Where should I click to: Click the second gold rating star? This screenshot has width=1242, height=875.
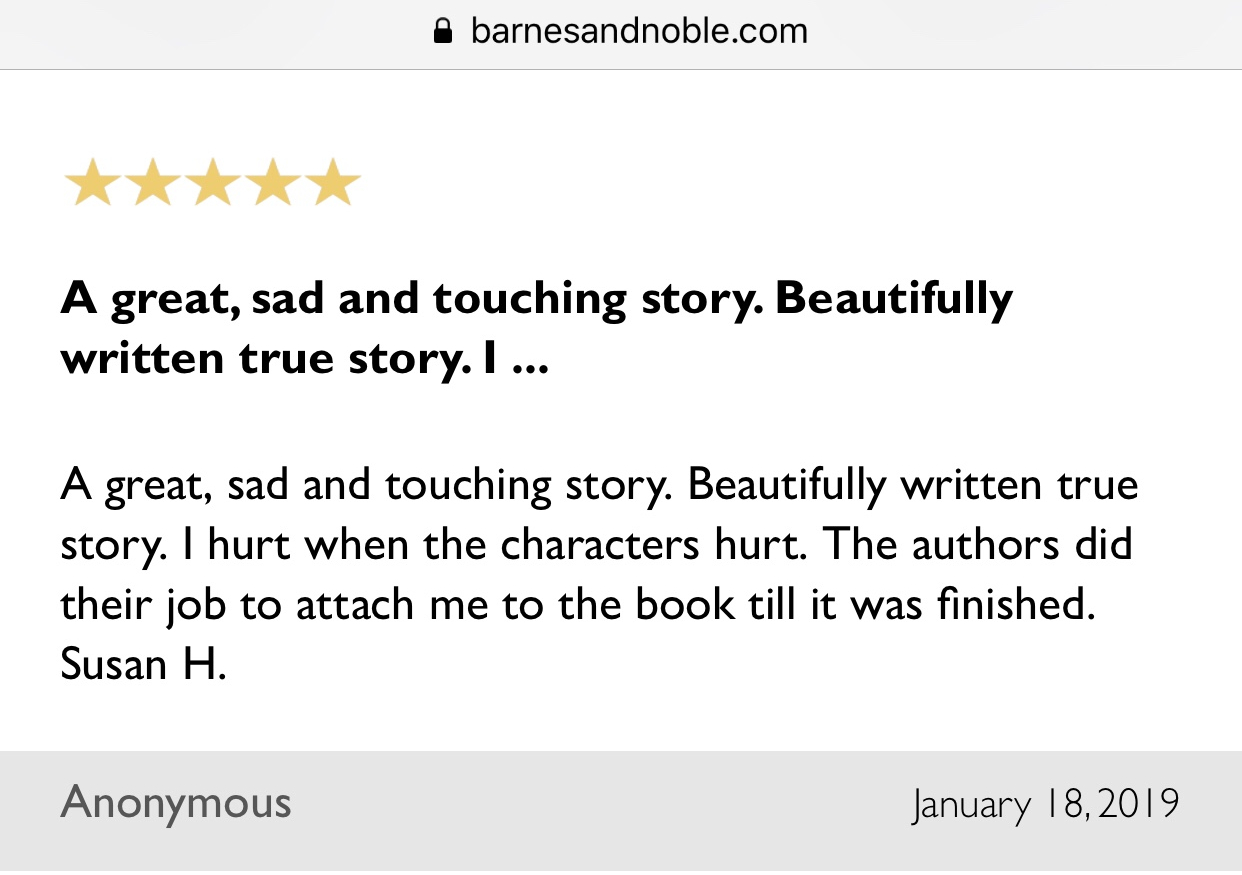(x=151, y=183)
